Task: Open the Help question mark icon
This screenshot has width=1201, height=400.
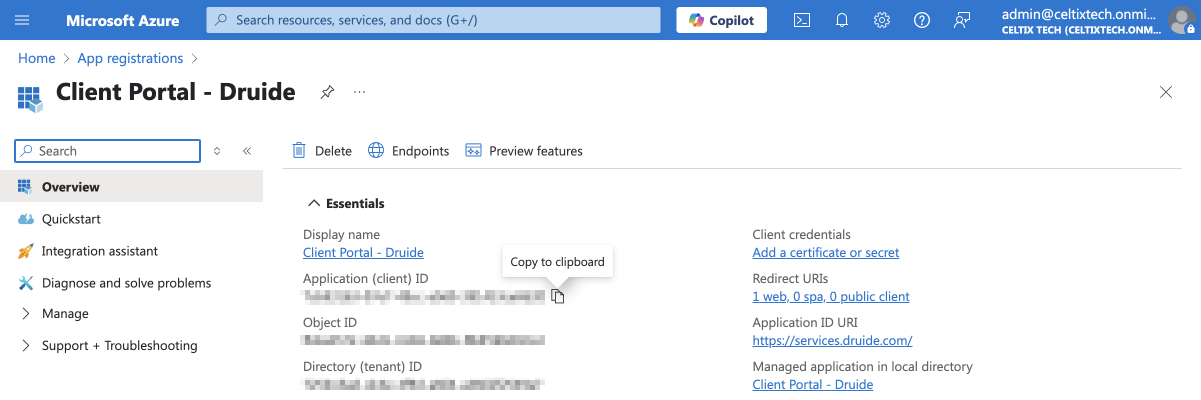Action: pos(922,20)
